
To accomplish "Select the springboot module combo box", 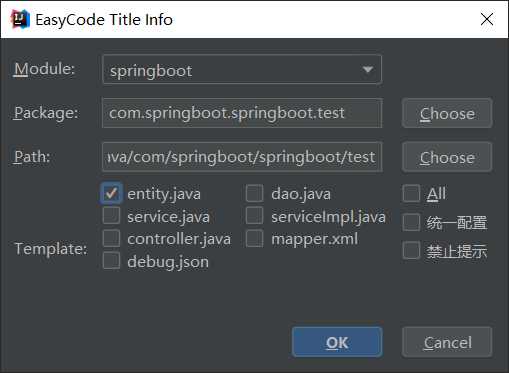I will (x=242, y=69).
